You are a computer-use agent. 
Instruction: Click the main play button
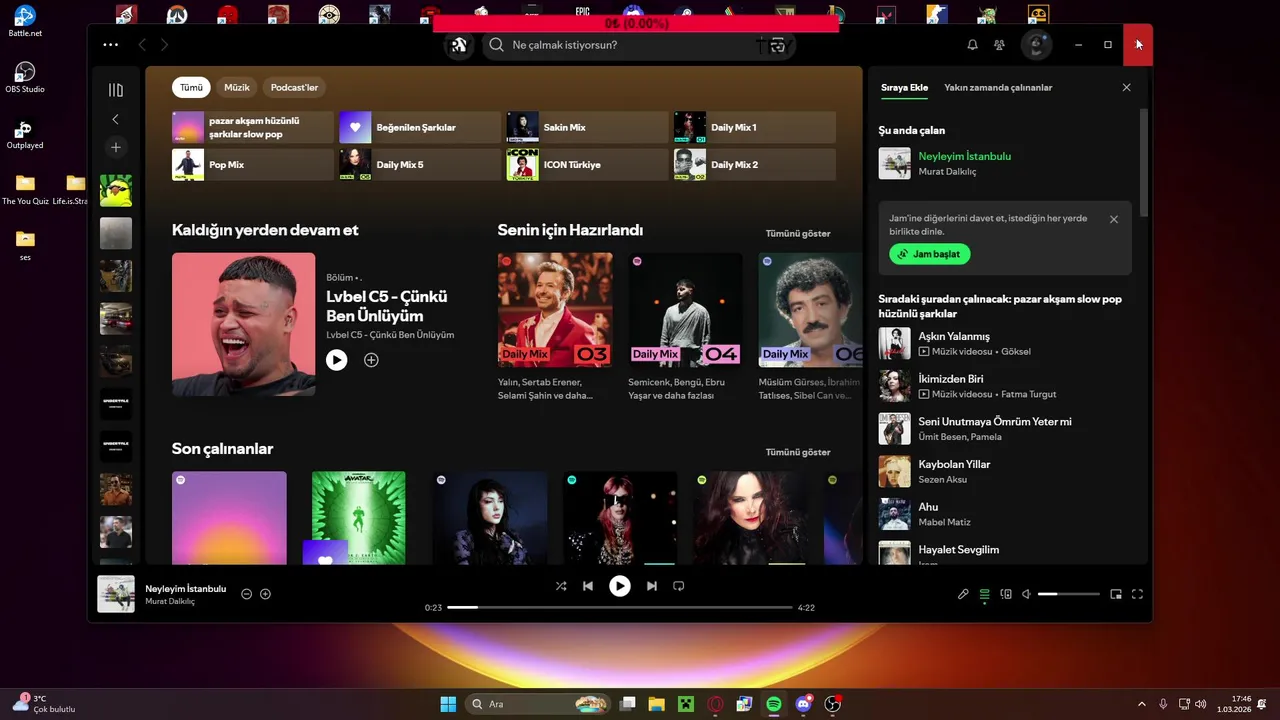(620, 586)
